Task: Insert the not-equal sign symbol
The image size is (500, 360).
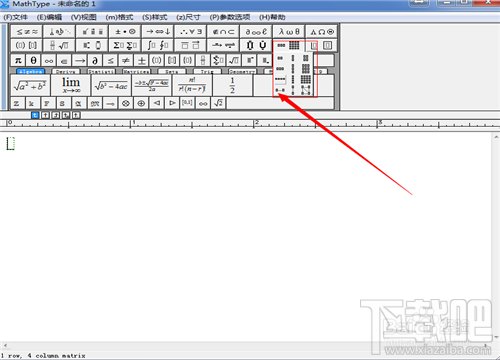Action: tap(126, 60)
